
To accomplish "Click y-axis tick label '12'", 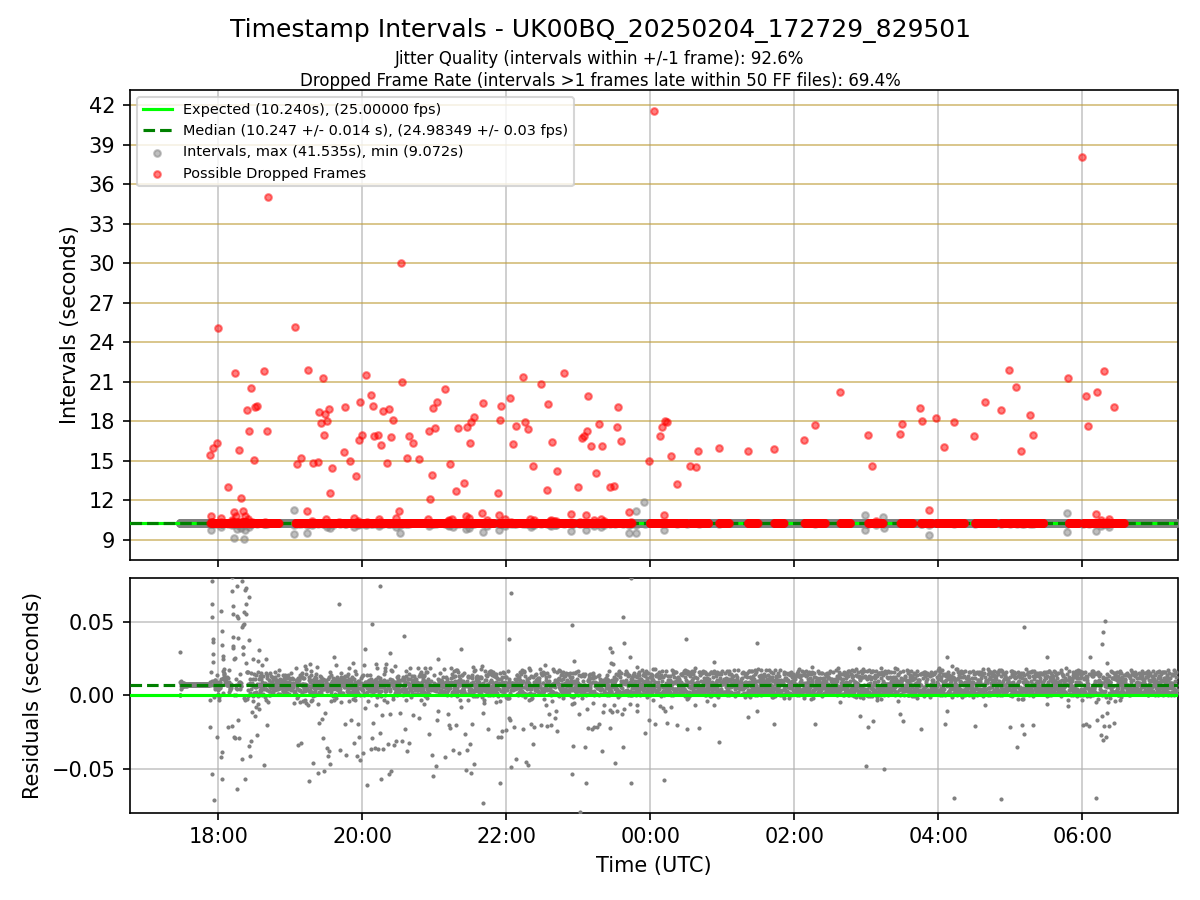I will (x=103, y=500).
